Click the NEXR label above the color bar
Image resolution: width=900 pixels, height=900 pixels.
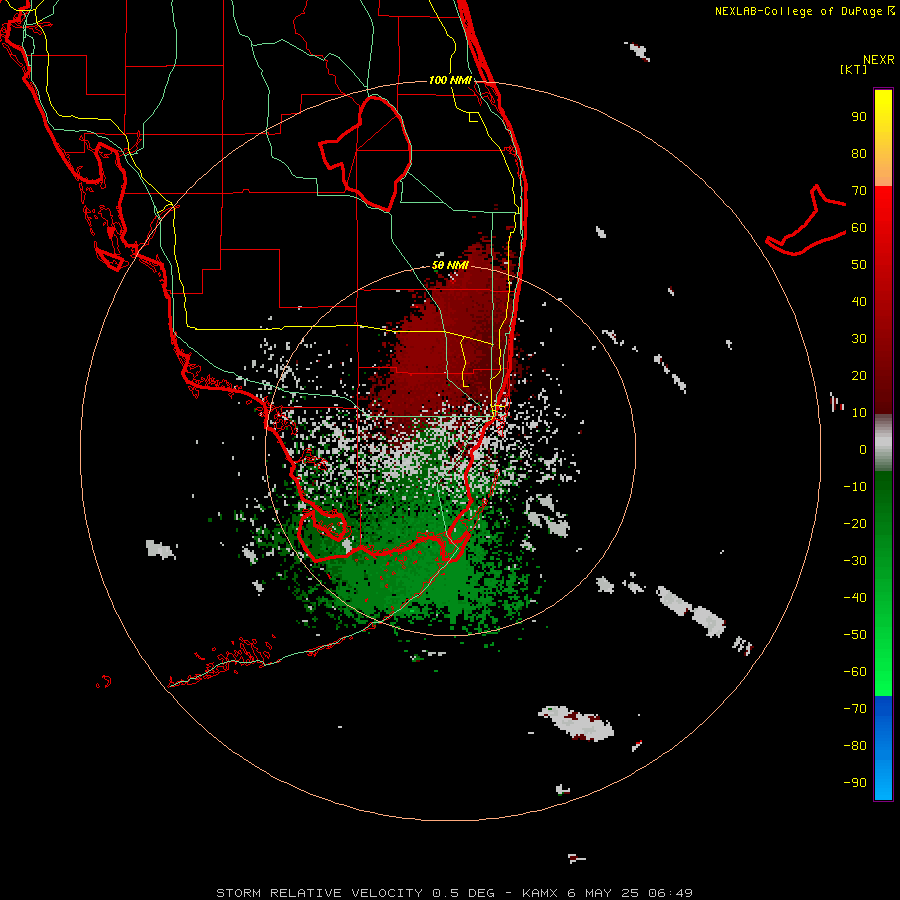(878, 60)
